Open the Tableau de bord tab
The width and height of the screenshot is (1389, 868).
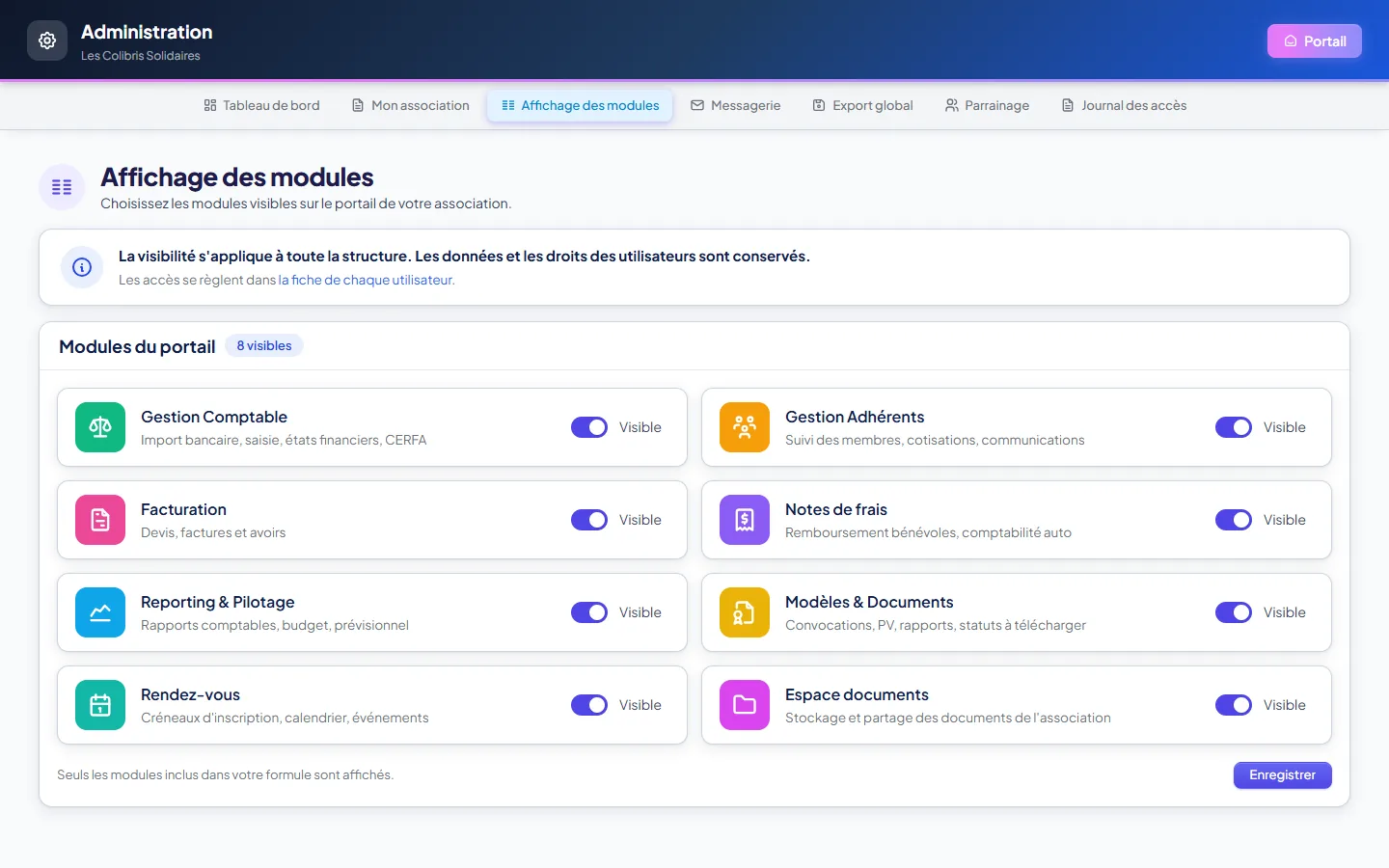pos(261,105)
